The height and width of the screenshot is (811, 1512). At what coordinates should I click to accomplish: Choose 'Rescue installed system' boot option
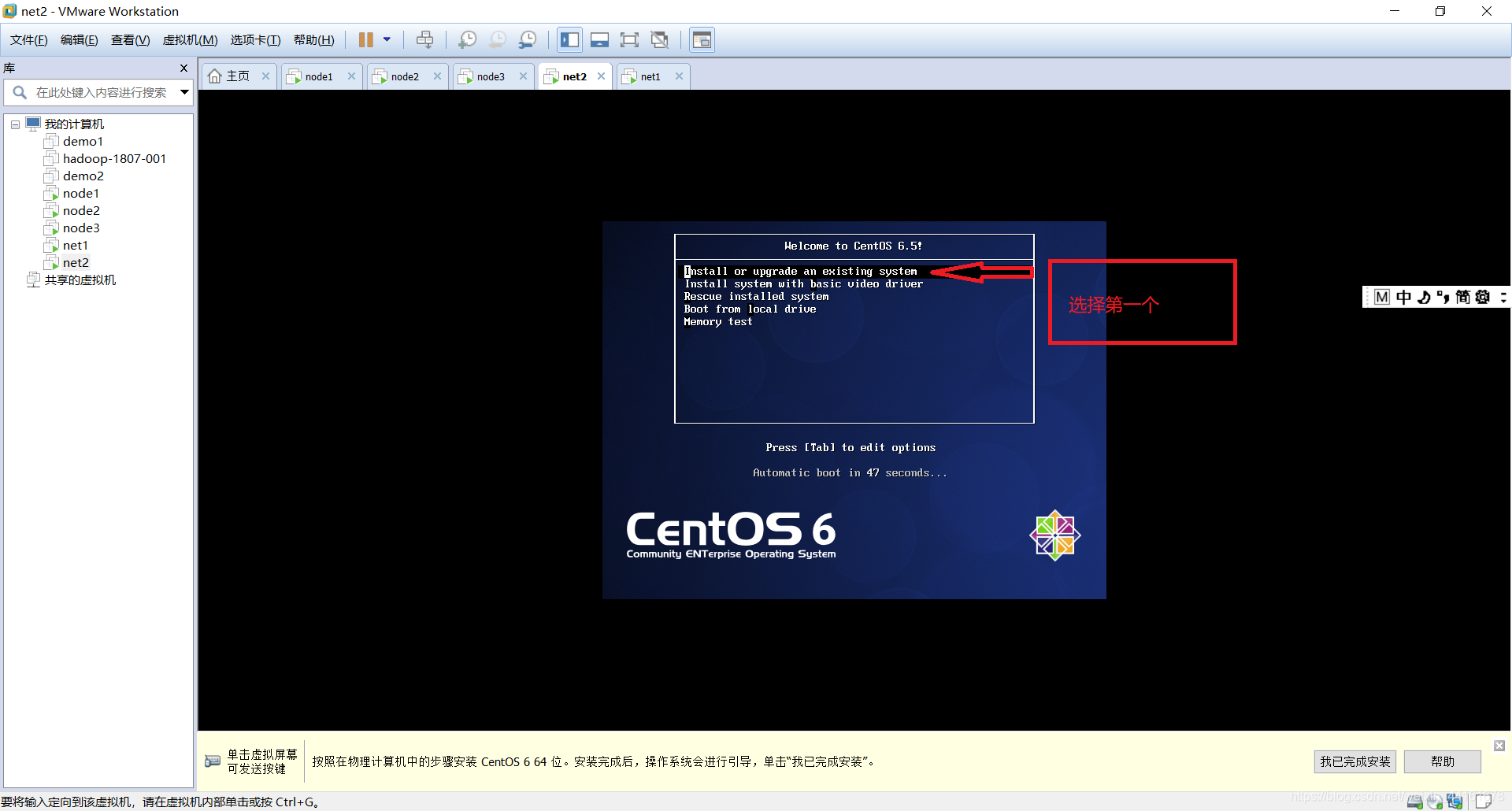756,296
